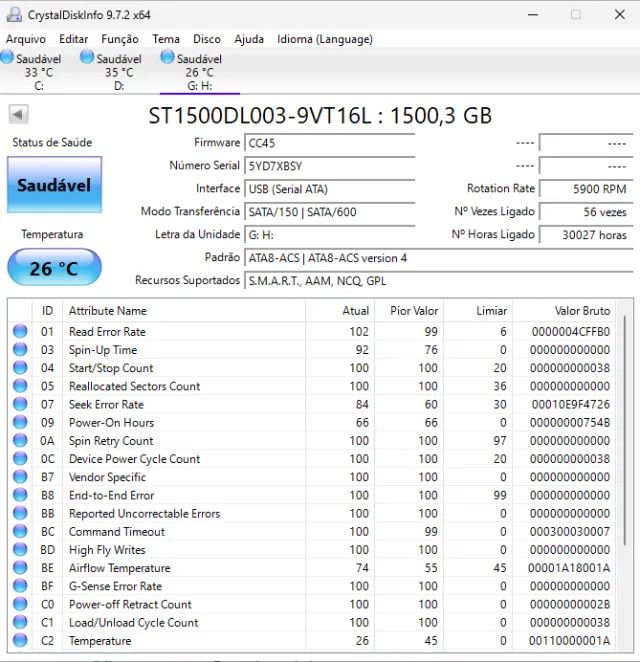640x662 pixels.
Task: Sort by the Atual column header
Action: click(x=340, y=311)
